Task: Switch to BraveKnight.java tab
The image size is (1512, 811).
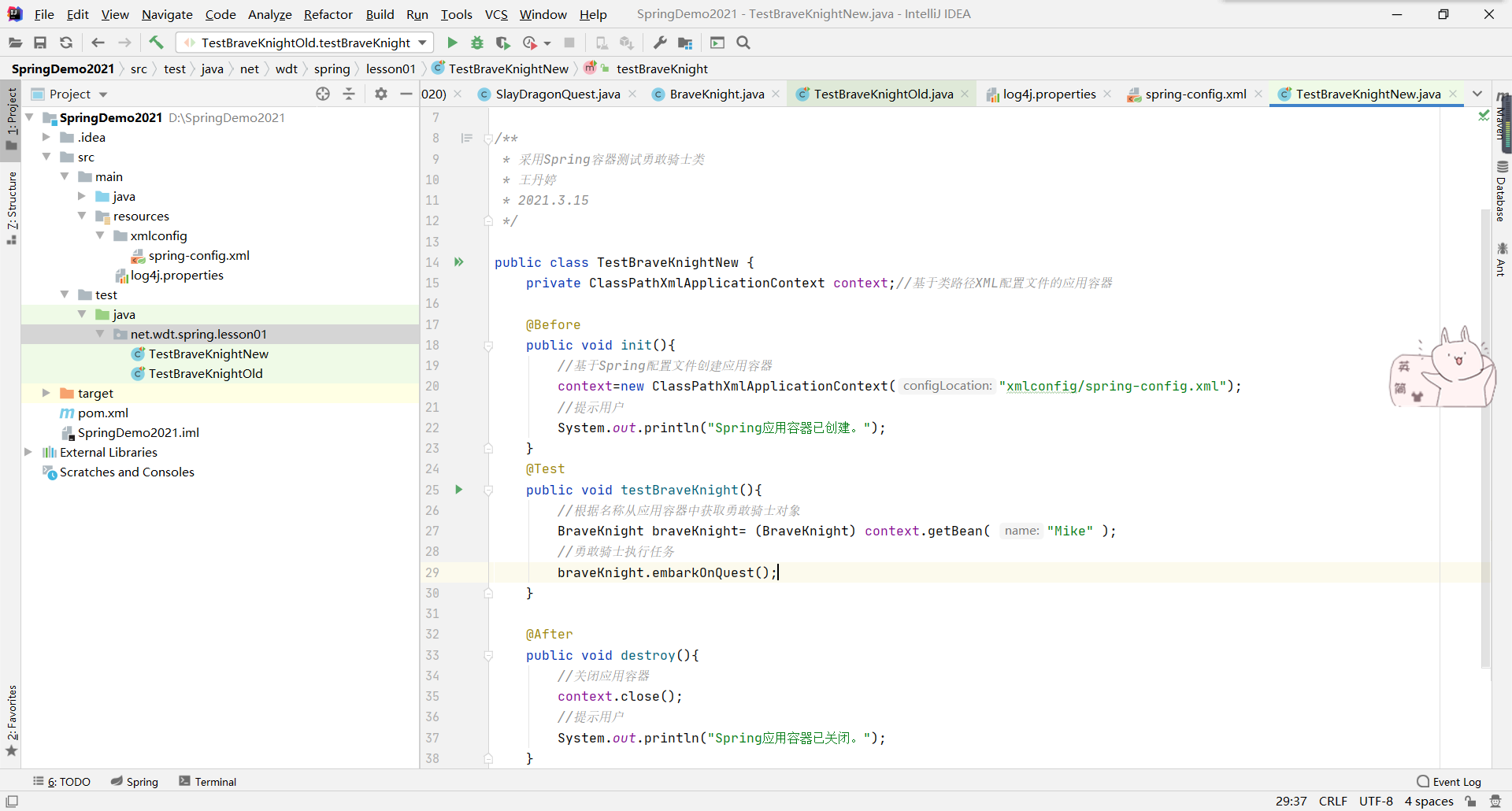Action: [x=717, y=94]
